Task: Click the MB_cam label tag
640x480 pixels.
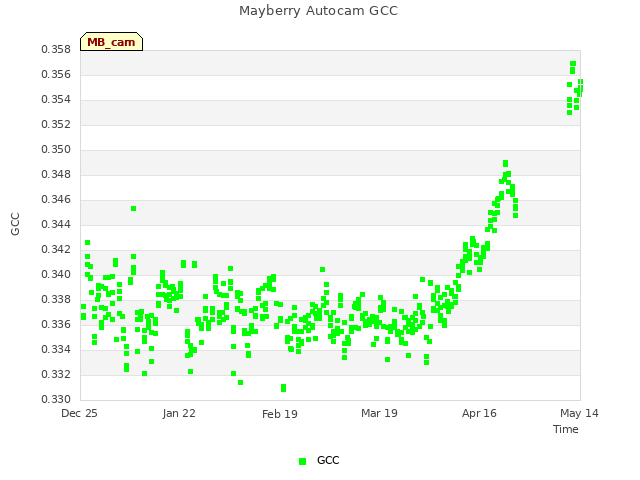Action: click(111, 42)
